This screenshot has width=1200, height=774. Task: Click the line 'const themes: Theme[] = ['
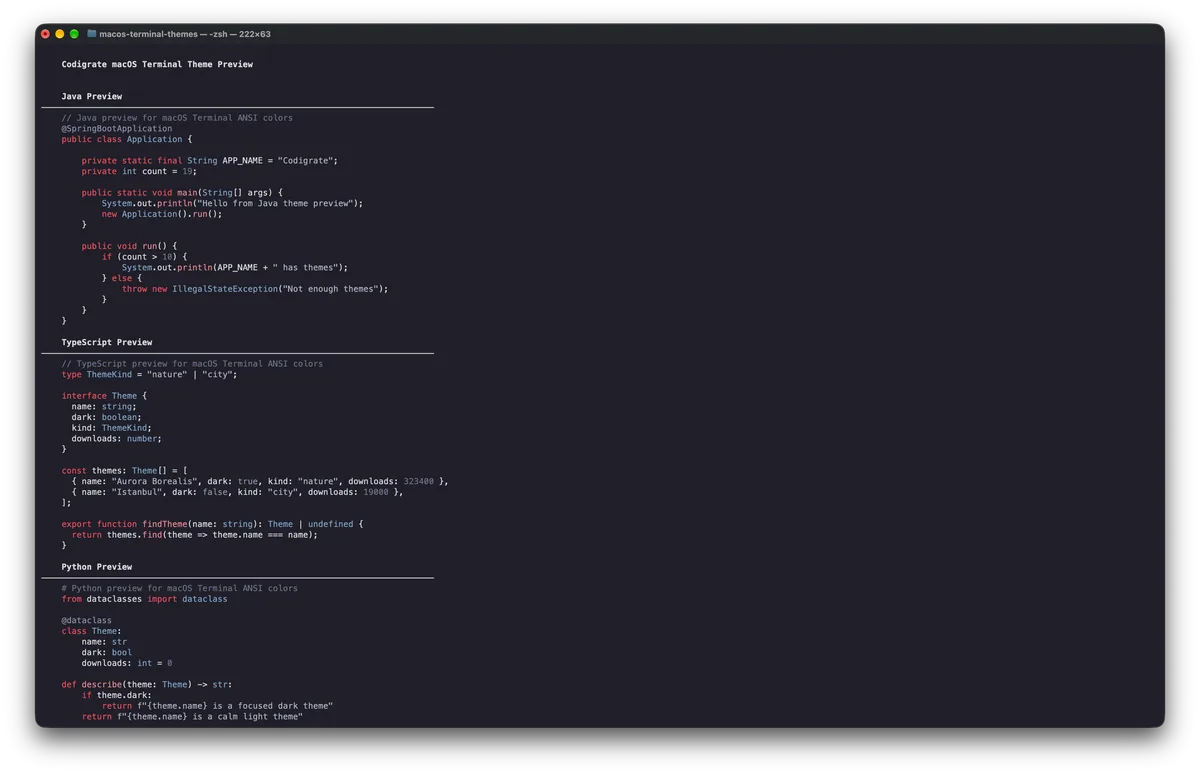pyautogui.click(x=125, y=471)
